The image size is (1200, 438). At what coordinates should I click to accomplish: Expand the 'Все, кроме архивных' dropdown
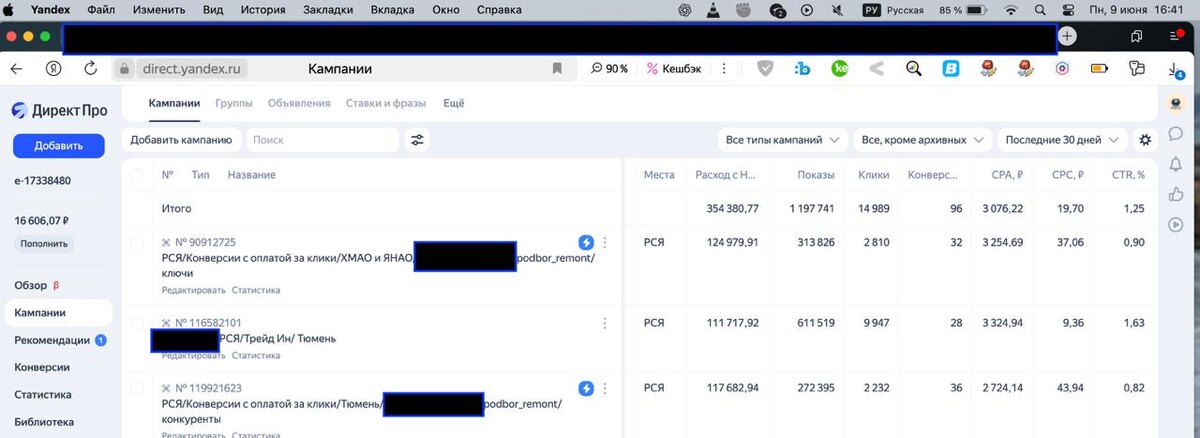(x=923, y=140)
